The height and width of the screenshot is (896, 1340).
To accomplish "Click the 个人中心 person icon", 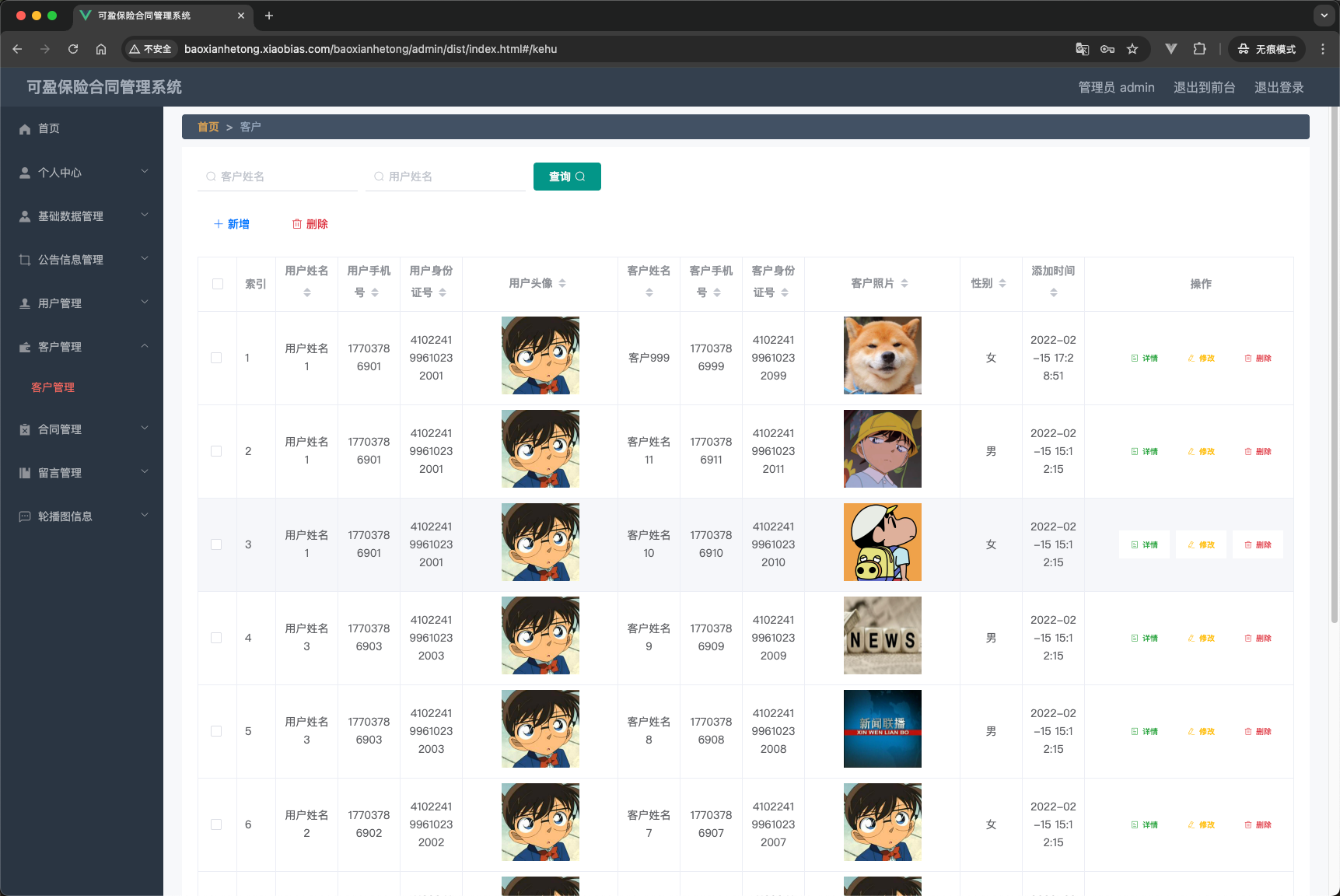I will pos(25,173).
